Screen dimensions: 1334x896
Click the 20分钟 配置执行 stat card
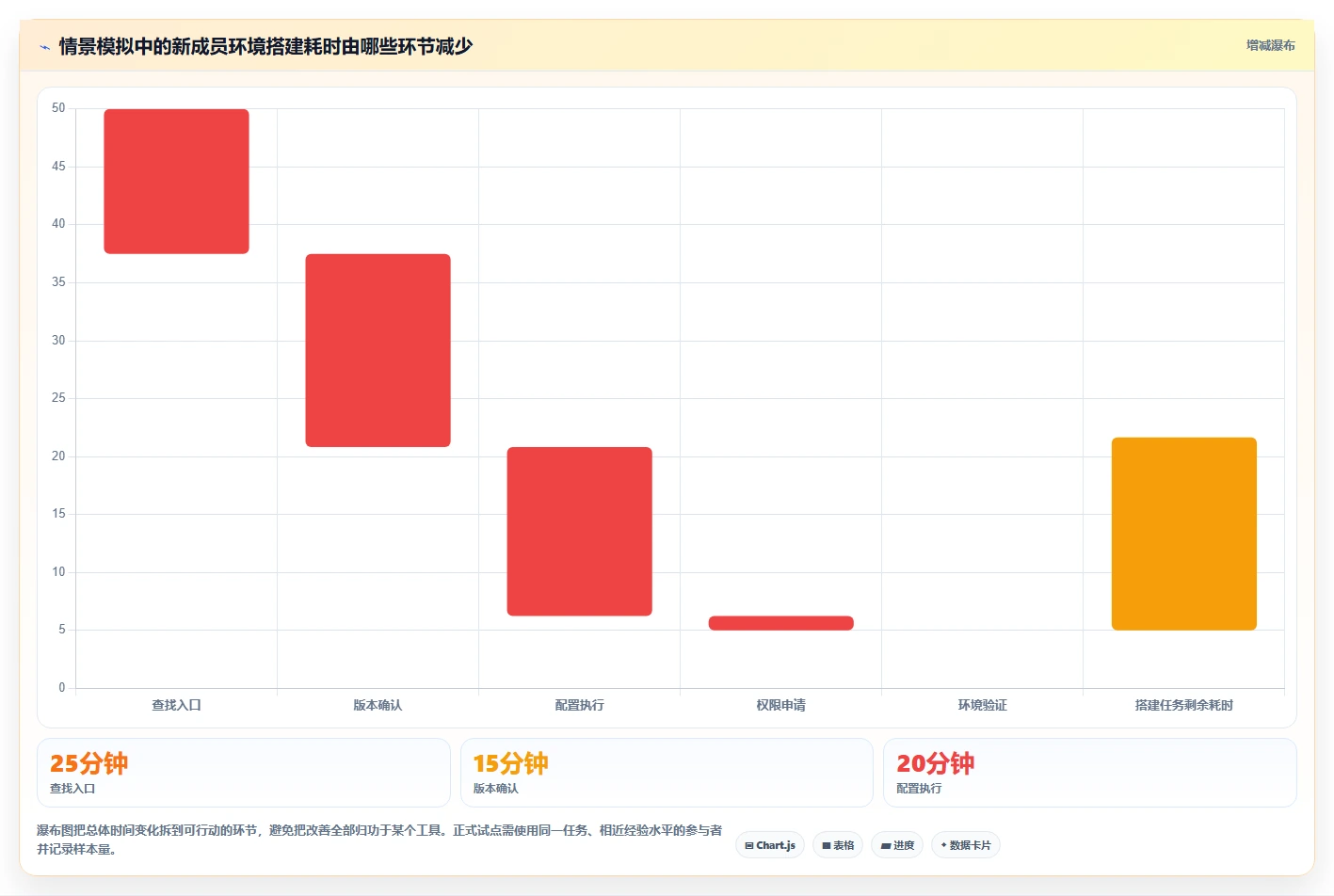(x=1089, y=773)
